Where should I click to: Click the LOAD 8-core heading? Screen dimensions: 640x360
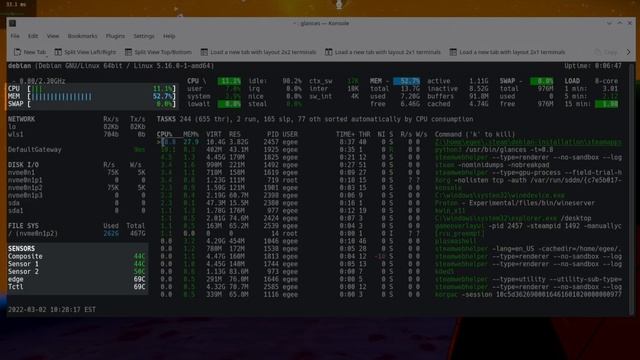[591, 81]
